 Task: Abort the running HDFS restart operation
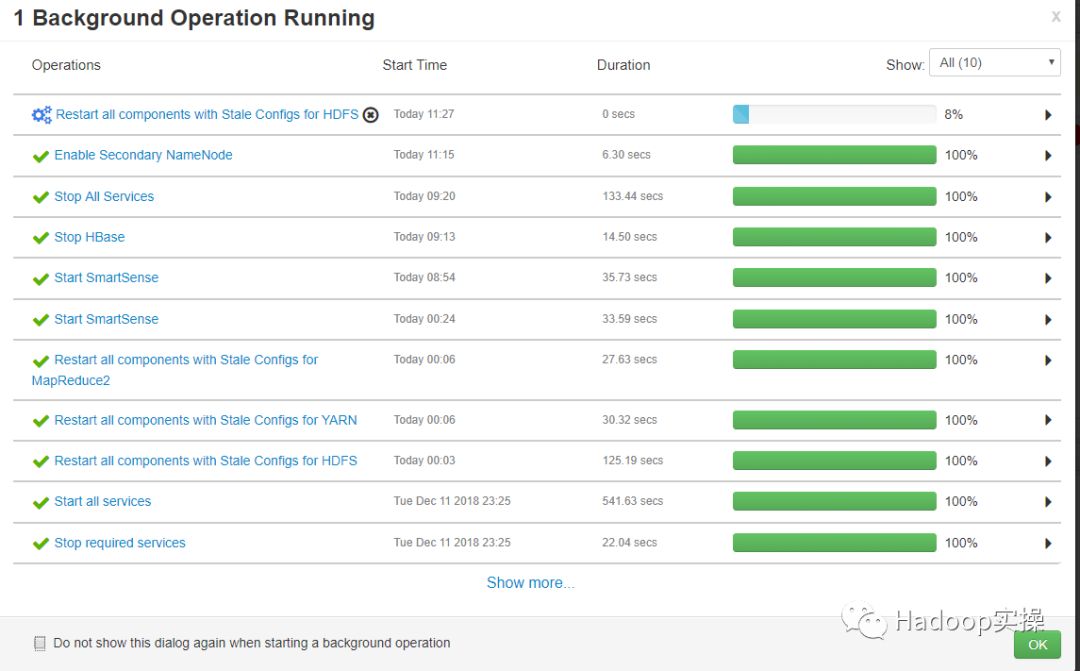[370, 115]
